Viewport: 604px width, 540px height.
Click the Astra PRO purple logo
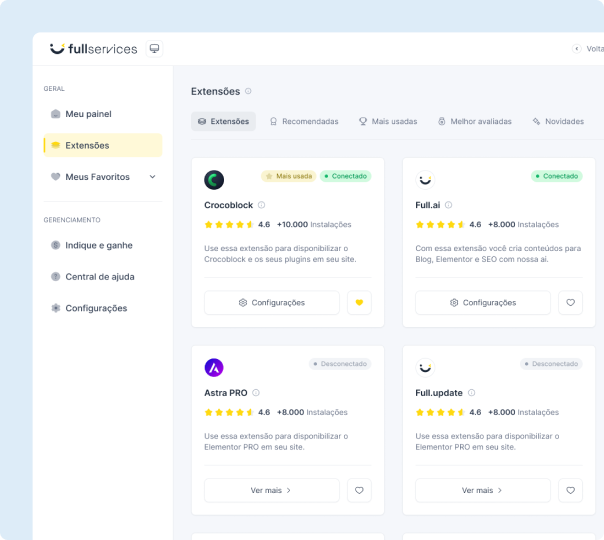point(214,367)
